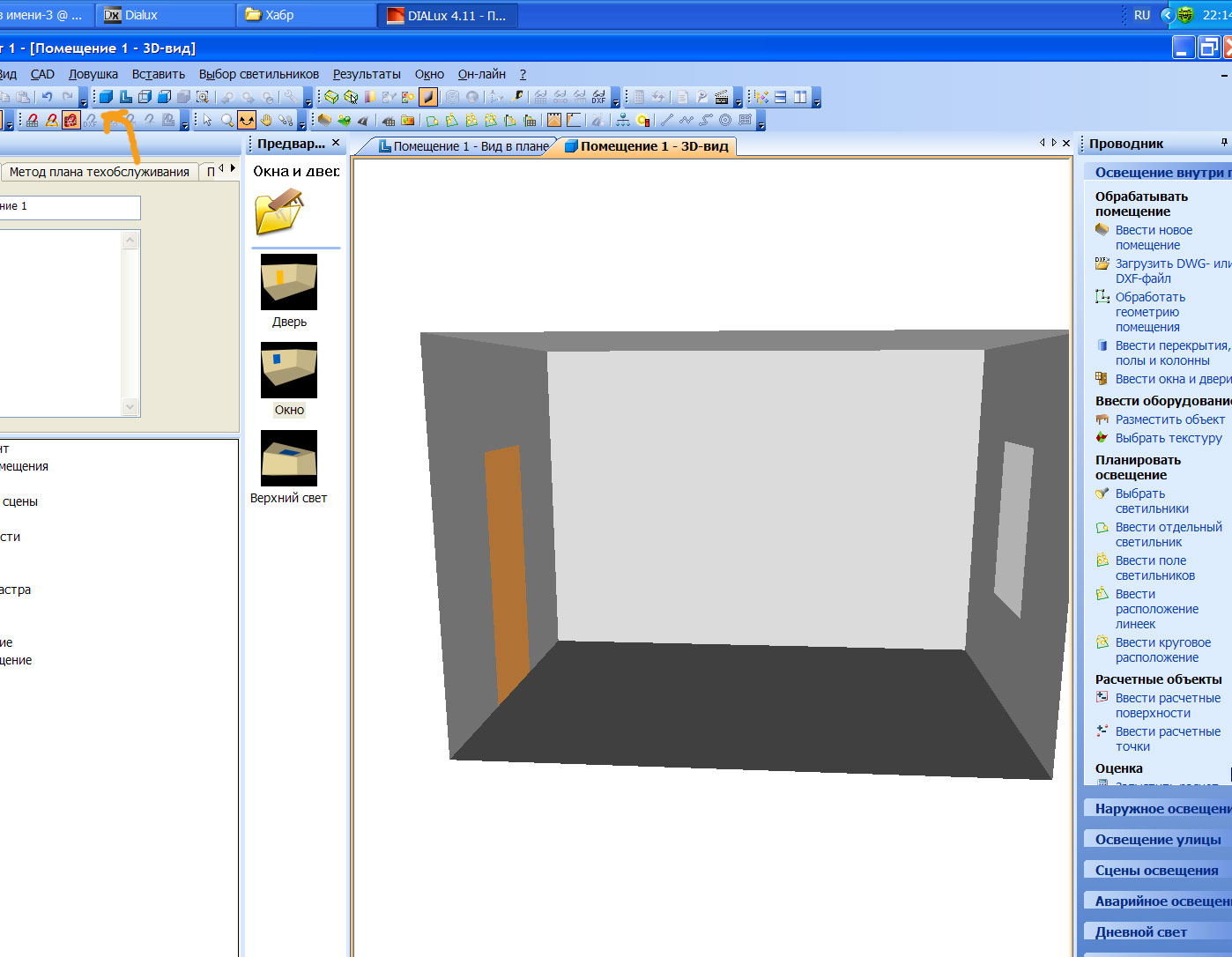1232x957 pixels.
Task: Choose the footsteps walk-through tool
Action: coord(286,120)
